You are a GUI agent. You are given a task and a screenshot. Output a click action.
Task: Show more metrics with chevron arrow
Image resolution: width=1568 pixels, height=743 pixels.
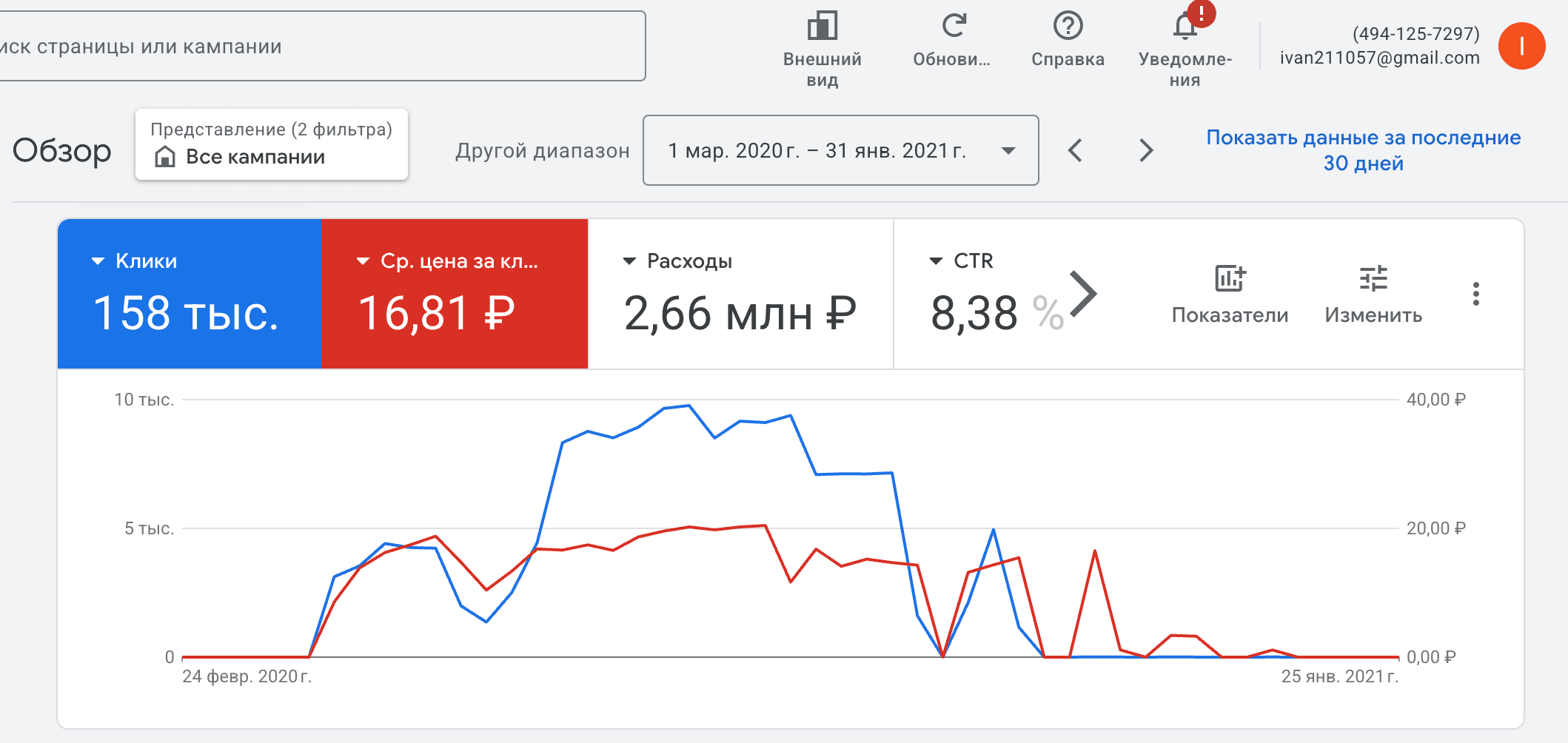[x=1083, y=294]
